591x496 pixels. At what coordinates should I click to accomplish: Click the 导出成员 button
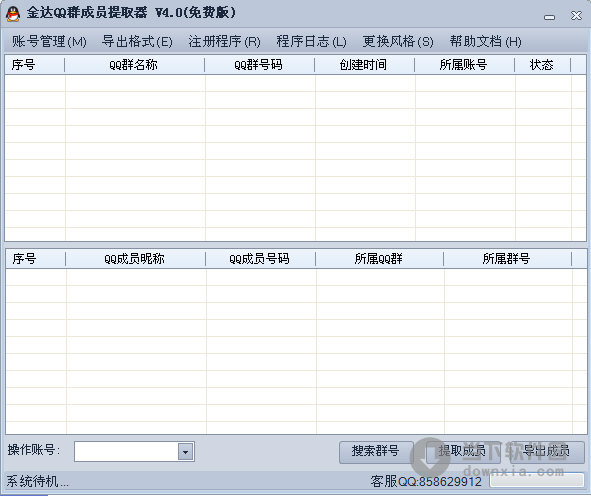(547, 452)
